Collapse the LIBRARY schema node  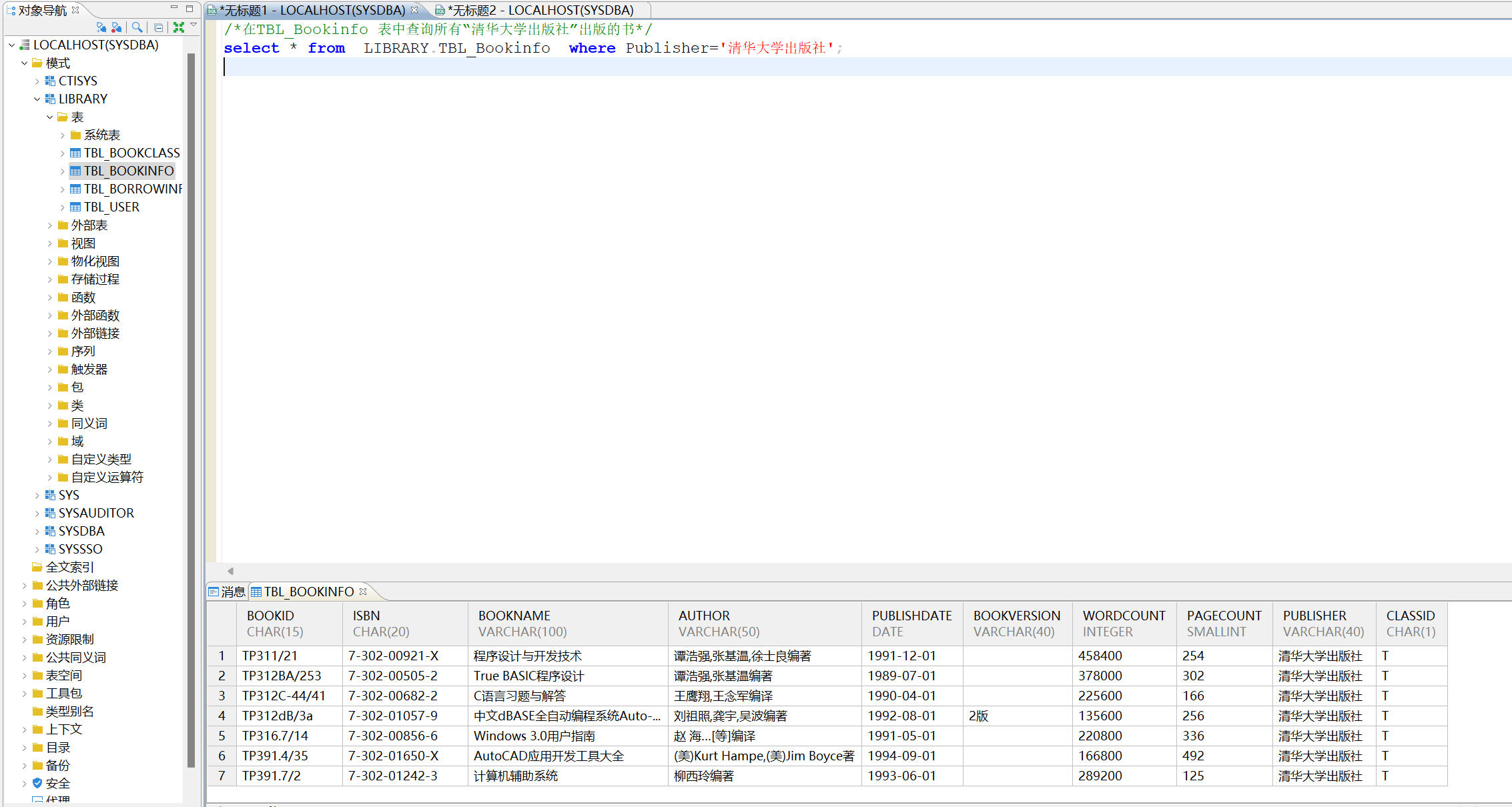point(37,99)
